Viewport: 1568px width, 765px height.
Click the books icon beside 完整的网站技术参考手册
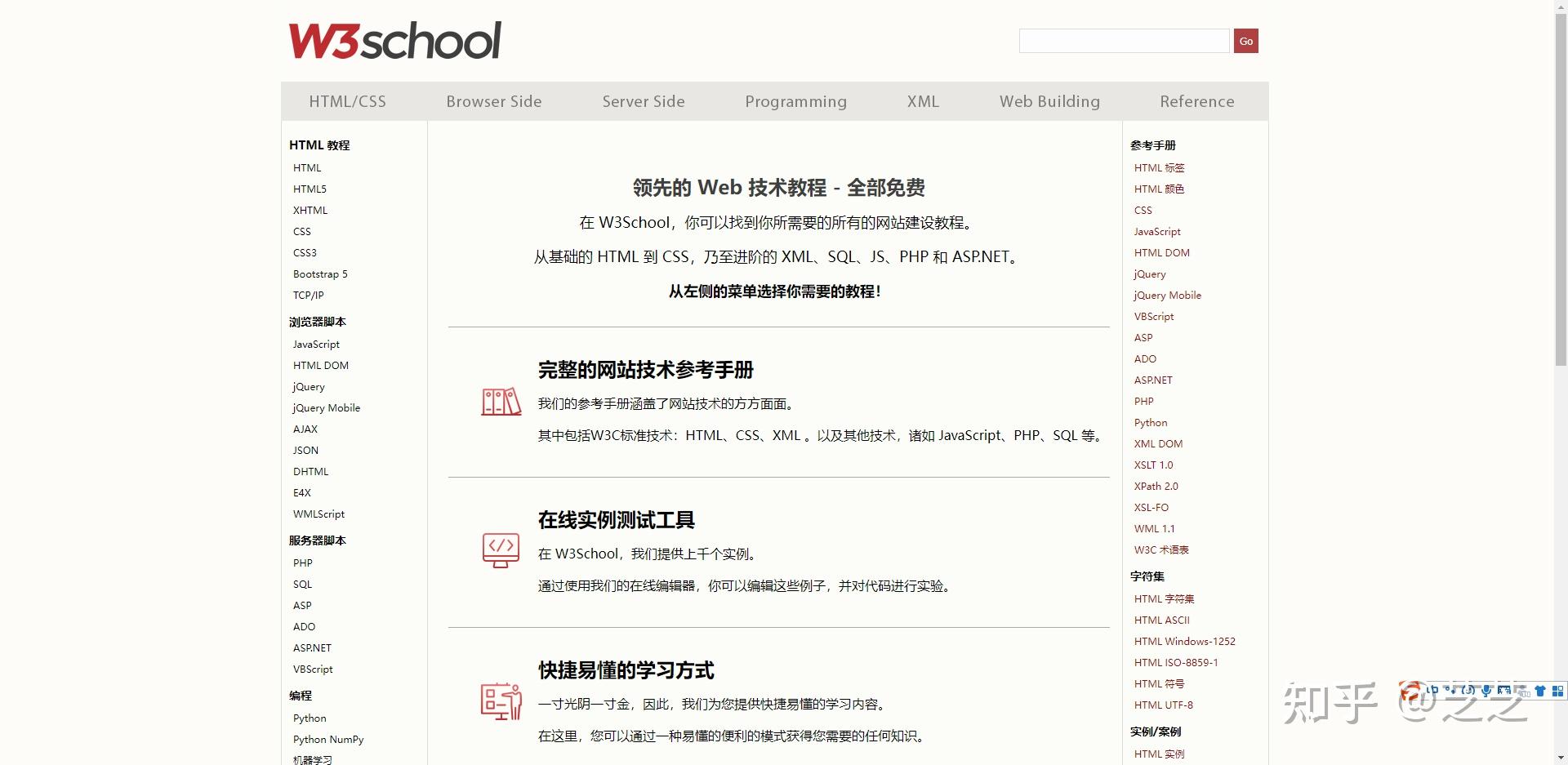pos(501,402)
